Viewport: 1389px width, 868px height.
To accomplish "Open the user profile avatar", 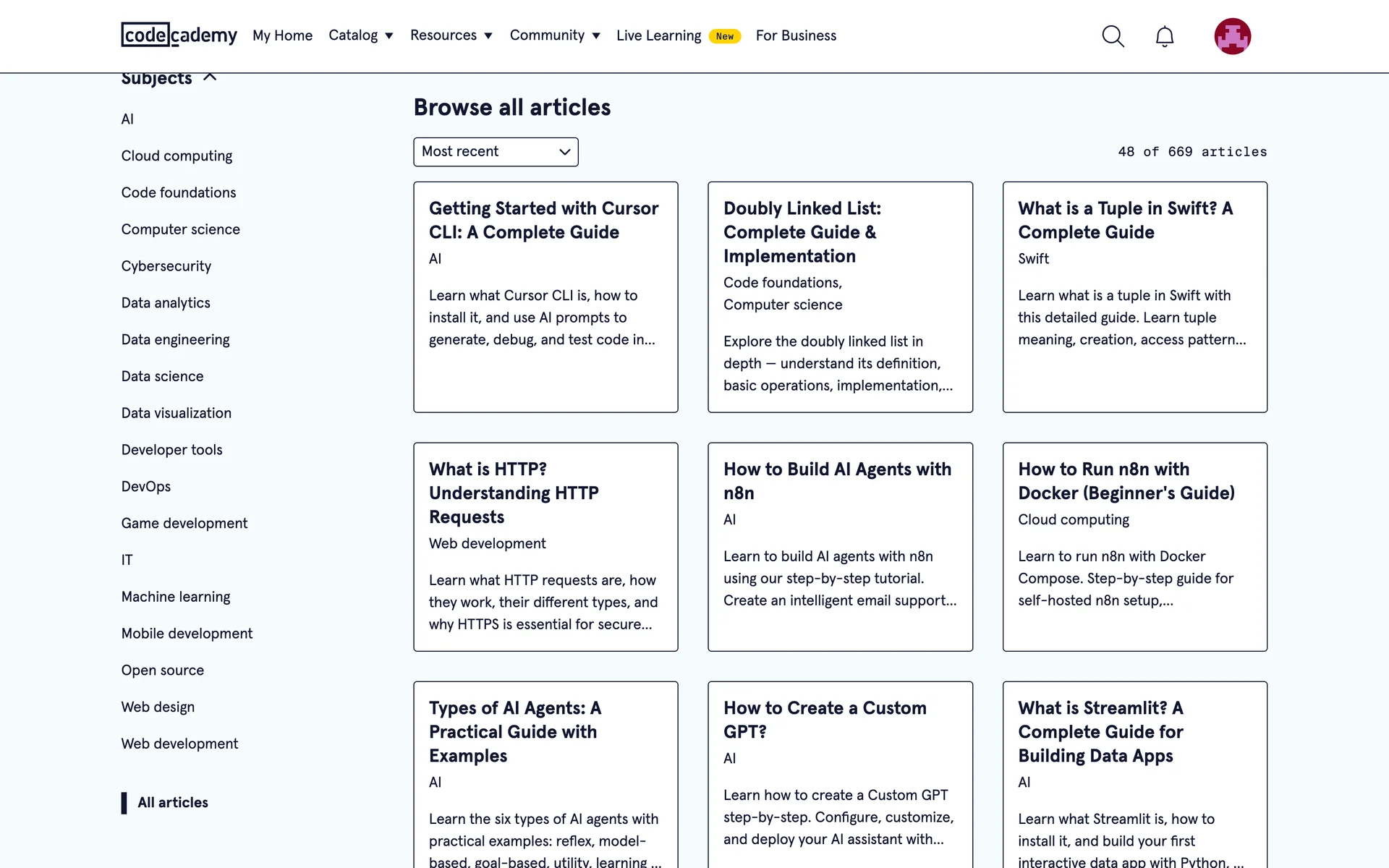I will pyautogui.click(x=1232, y=36).
